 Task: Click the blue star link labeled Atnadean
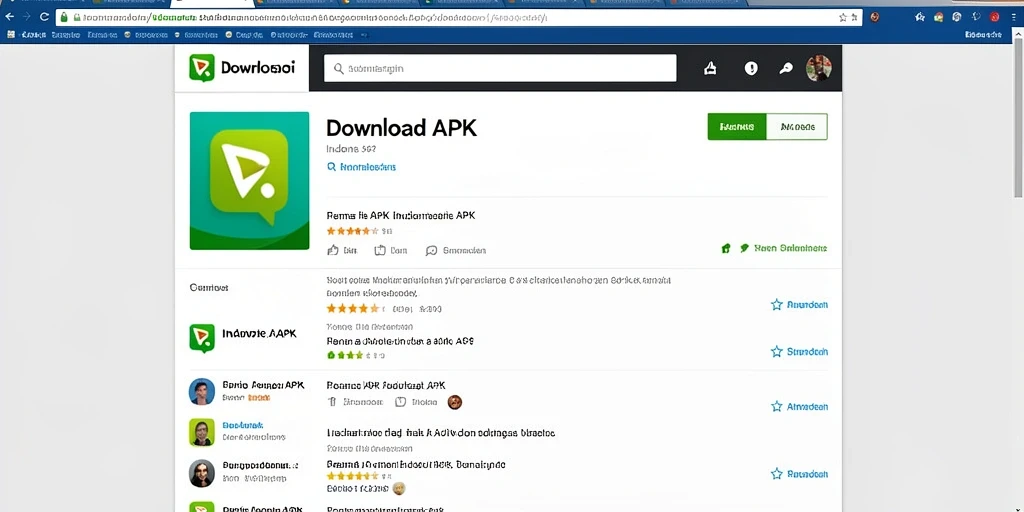coord(799,406)
